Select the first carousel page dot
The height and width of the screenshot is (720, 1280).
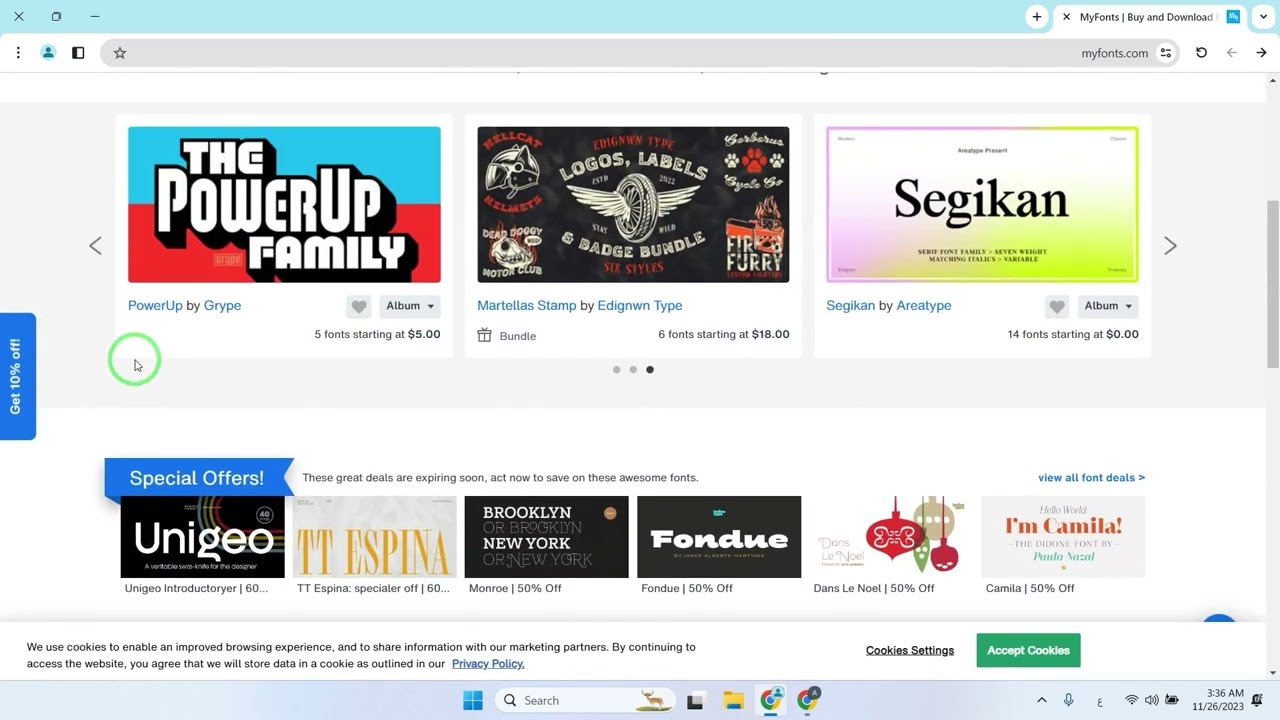point(617,370)
